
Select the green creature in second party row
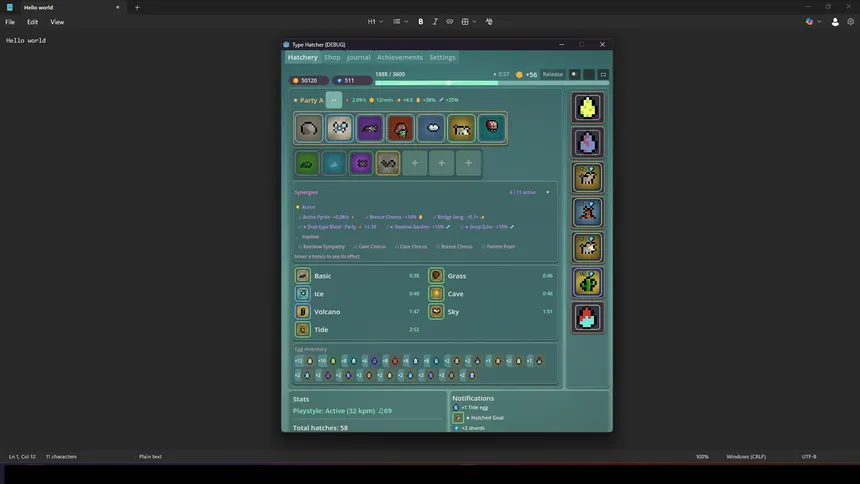click(x=307, y=163)
